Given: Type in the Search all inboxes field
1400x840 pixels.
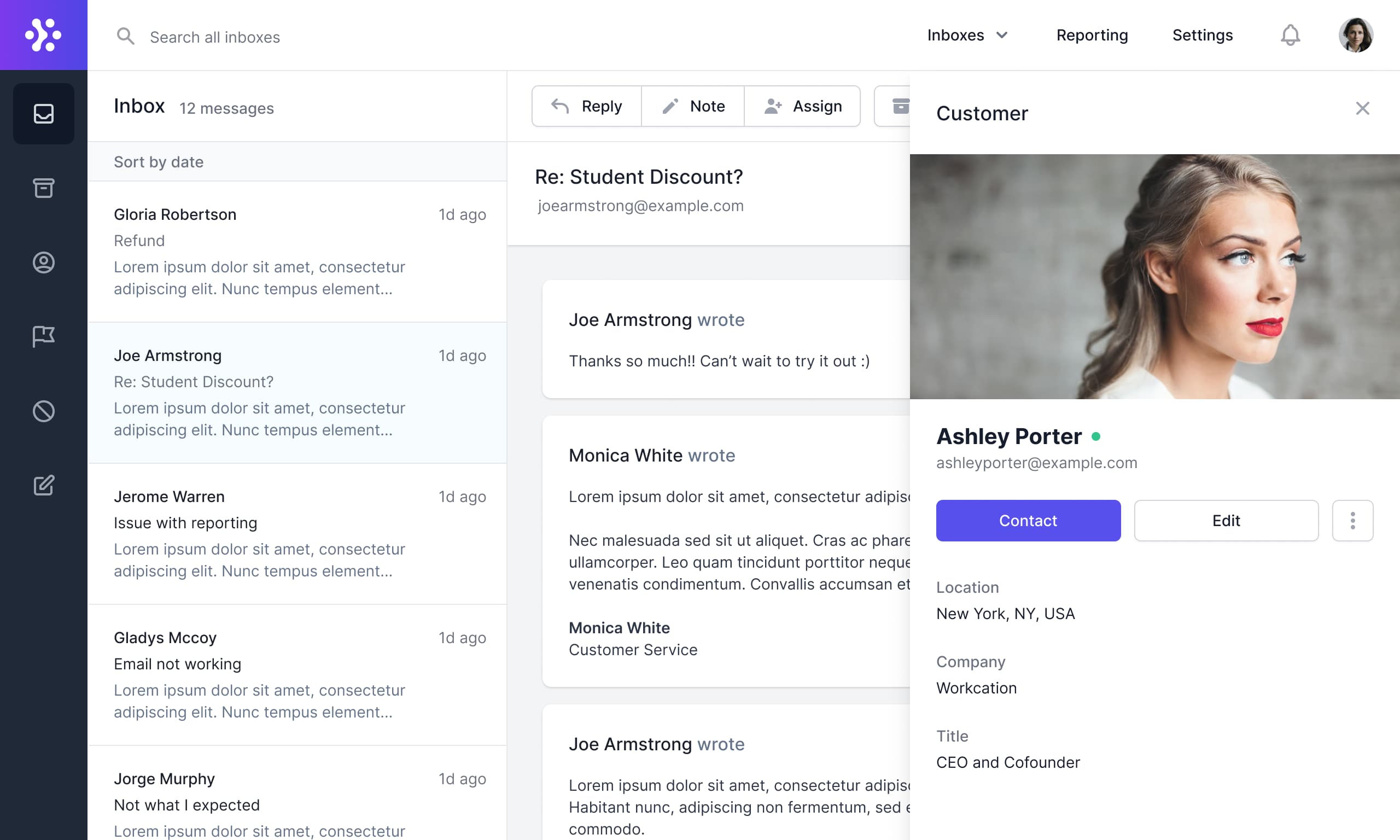Looking at the screenshot, I should pos(215,36).
